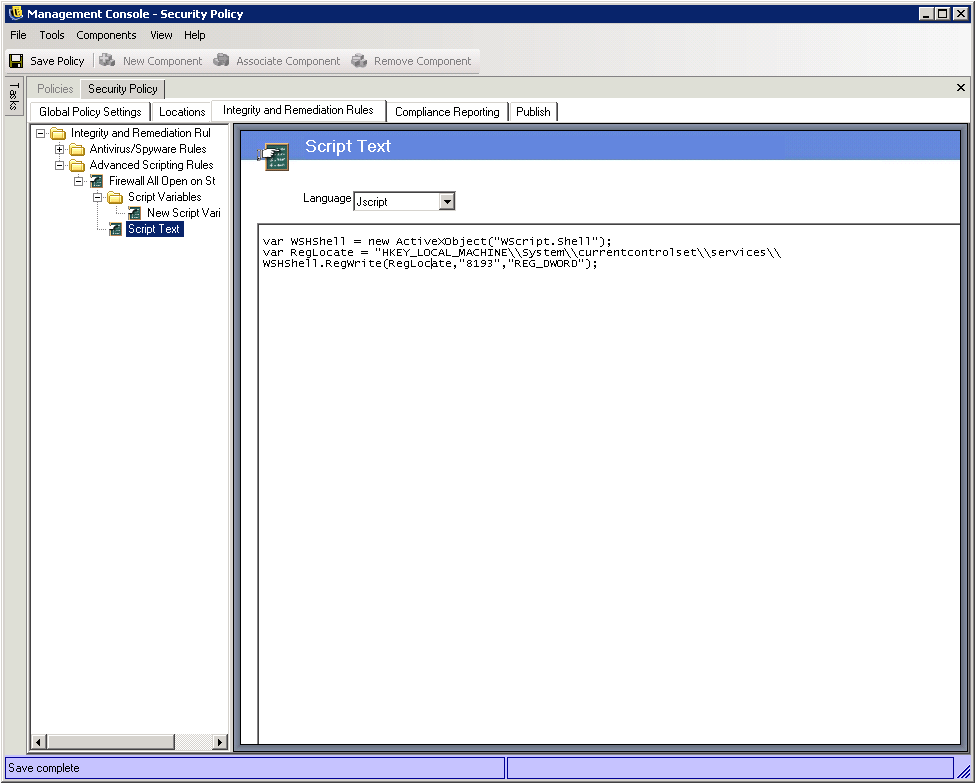The width and height of the screenshot is (976, 784).
Task: Click the Associate Component toolbar icon
Action: point(221,61)
